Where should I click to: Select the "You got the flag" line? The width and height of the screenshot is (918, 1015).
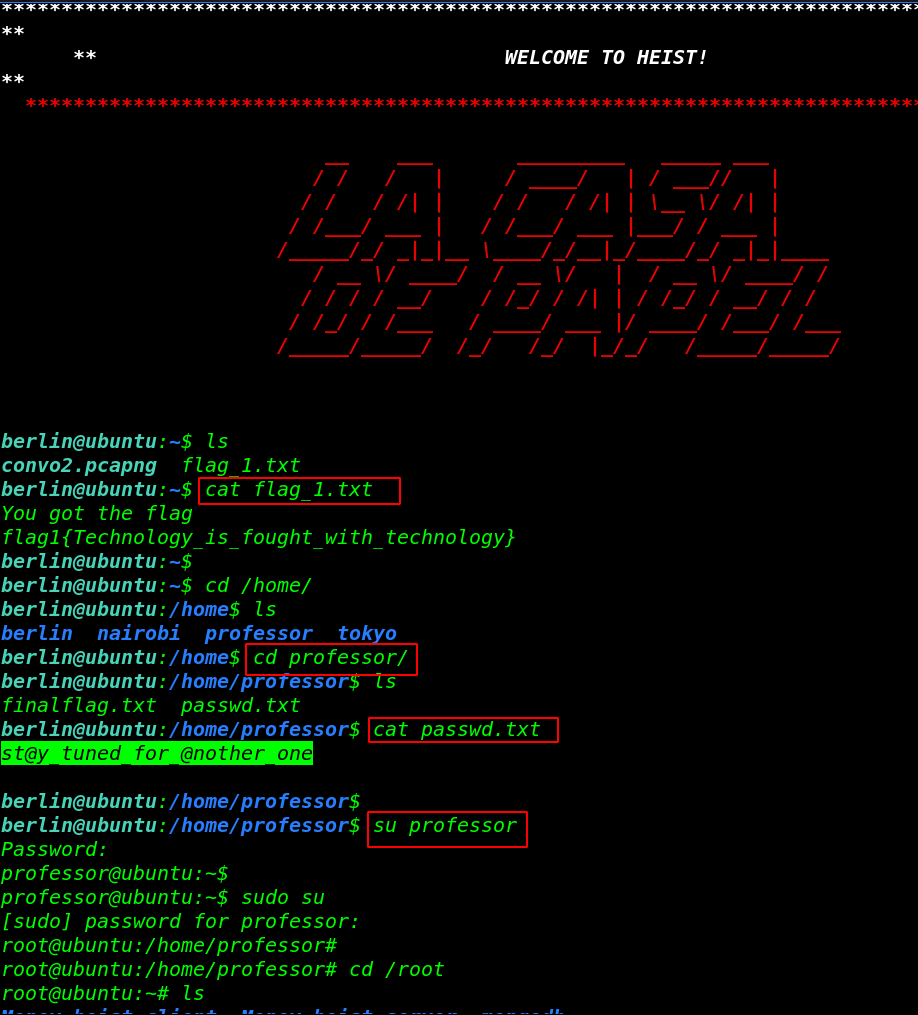(97, 514)
